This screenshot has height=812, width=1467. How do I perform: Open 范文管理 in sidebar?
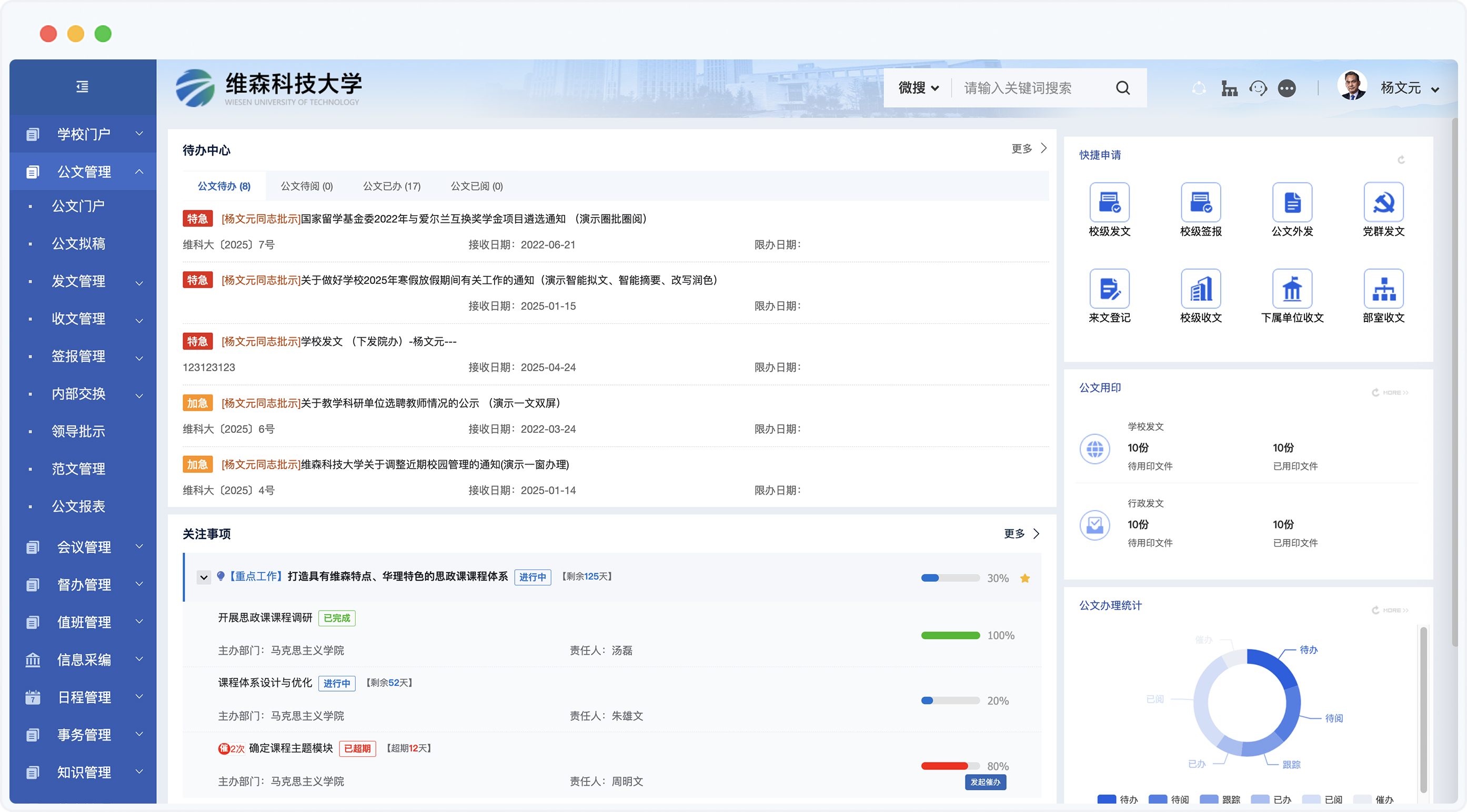click(x=78, y=469)
